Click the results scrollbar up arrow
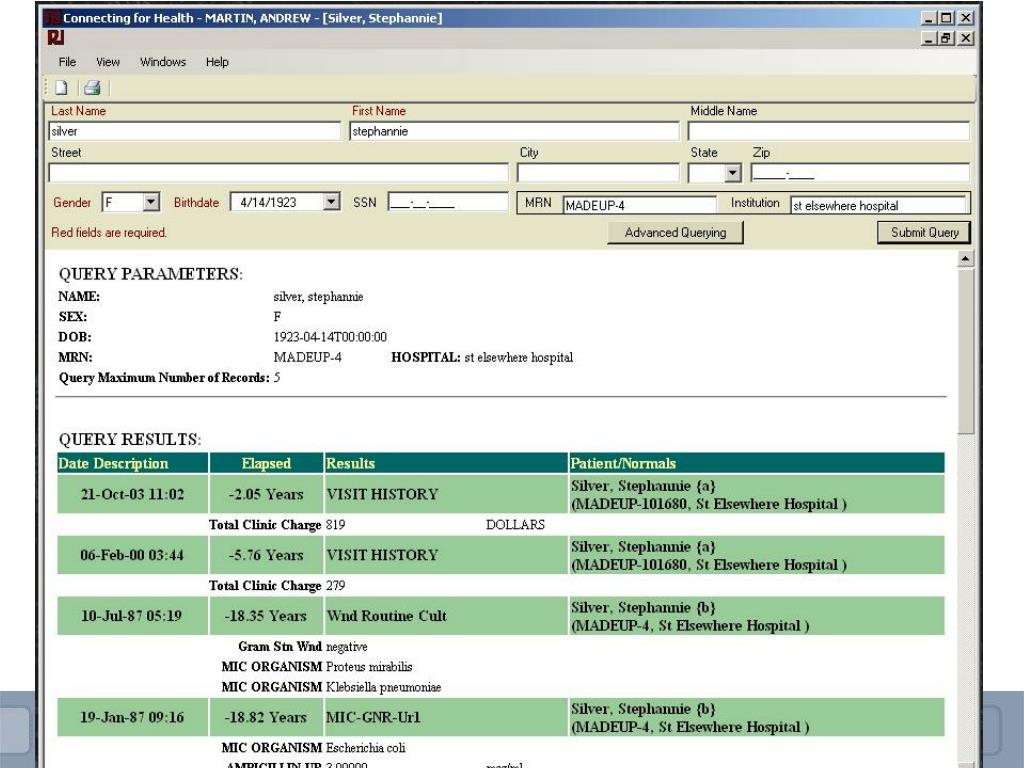 point(965,259)
